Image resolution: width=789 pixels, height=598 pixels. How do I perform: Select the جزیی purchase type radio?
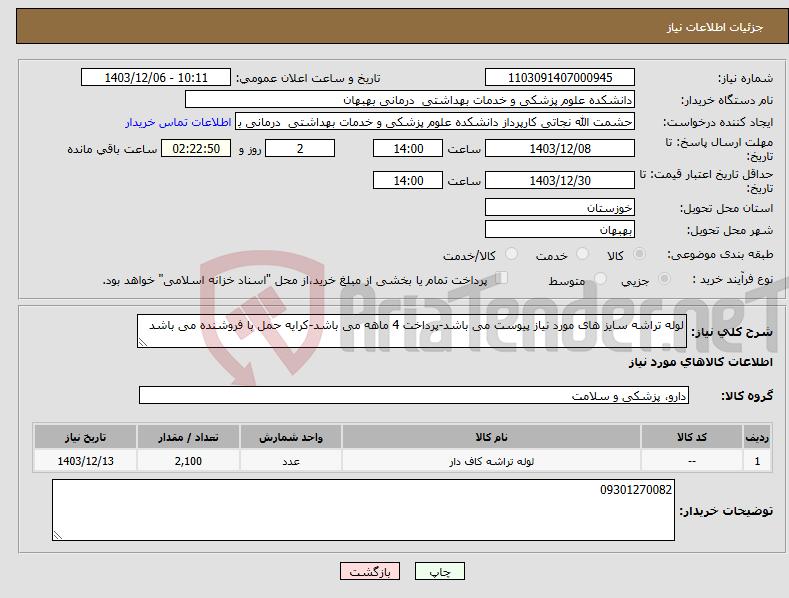pyautogui.click(x=664, y=279)
